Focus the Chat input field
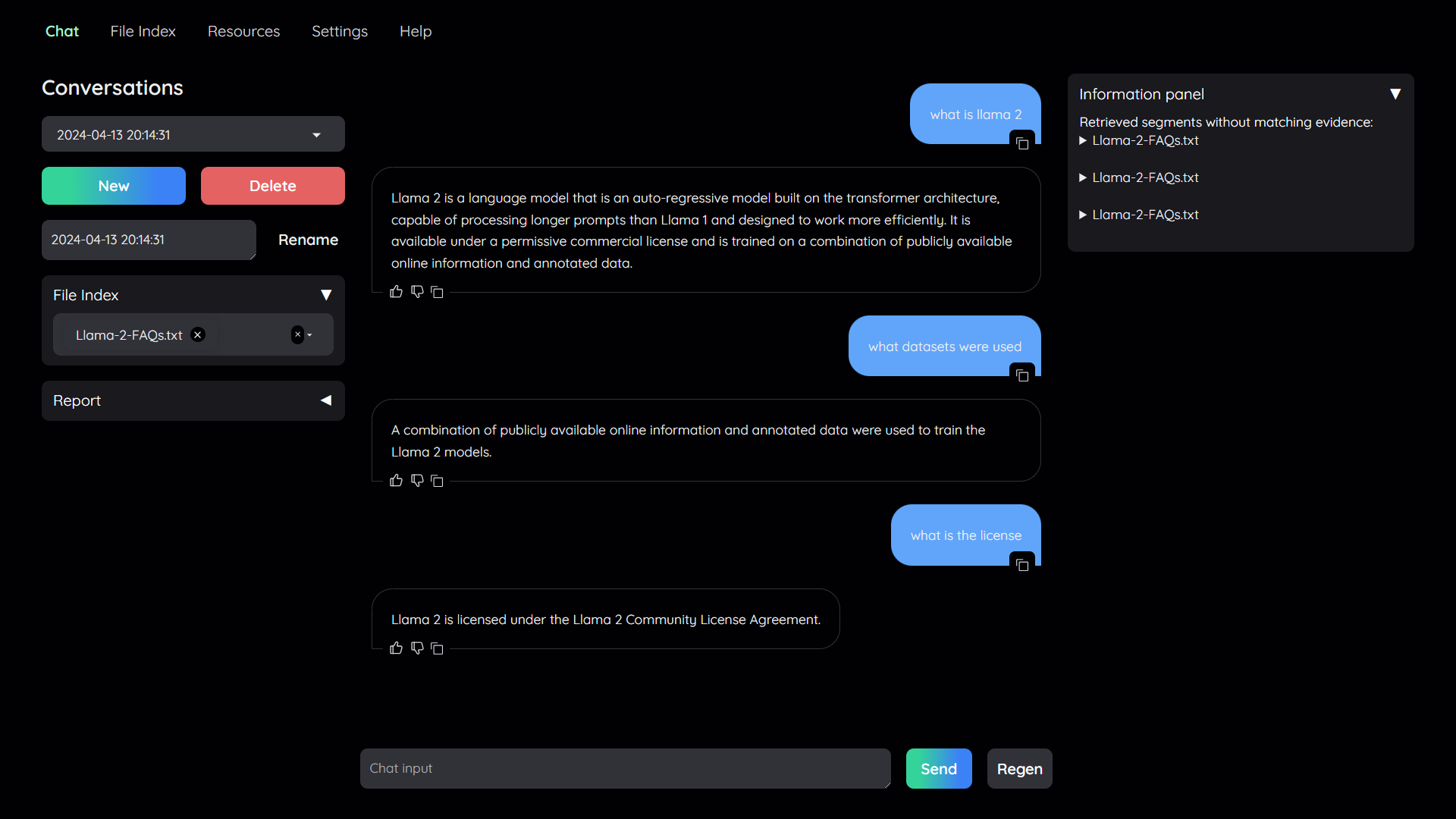Image resolution: width=1456 pixels, height=819 pixels. tap(625, 768)
